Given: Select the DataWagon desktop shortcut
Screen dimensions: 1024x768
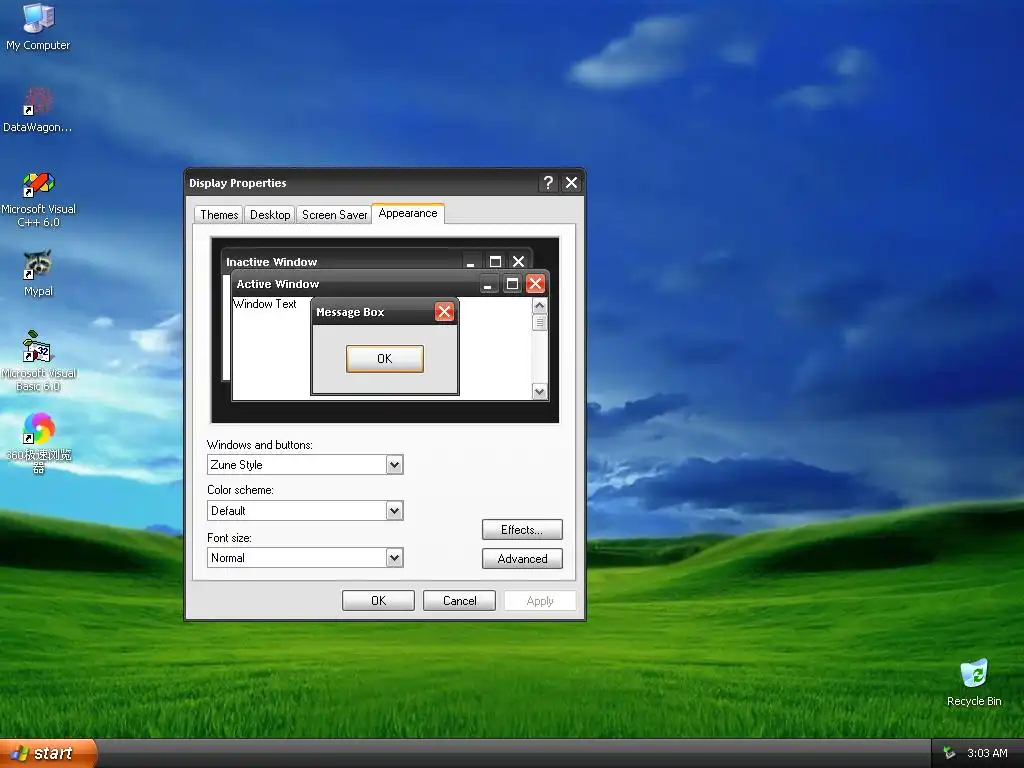Looking at the screenshot, I should tap(38, 110).
